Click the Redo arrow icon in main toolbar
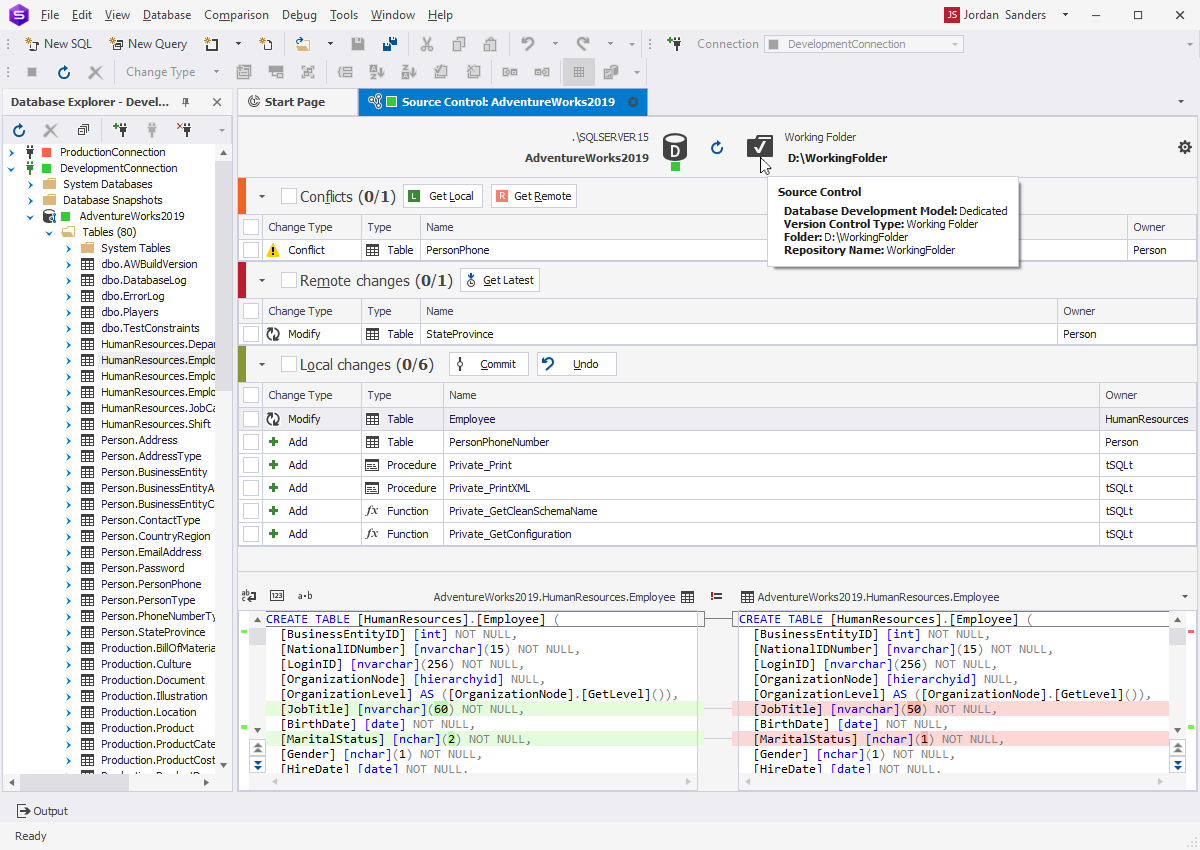Viewport: 1200px width, 850px height. [583, 44]
